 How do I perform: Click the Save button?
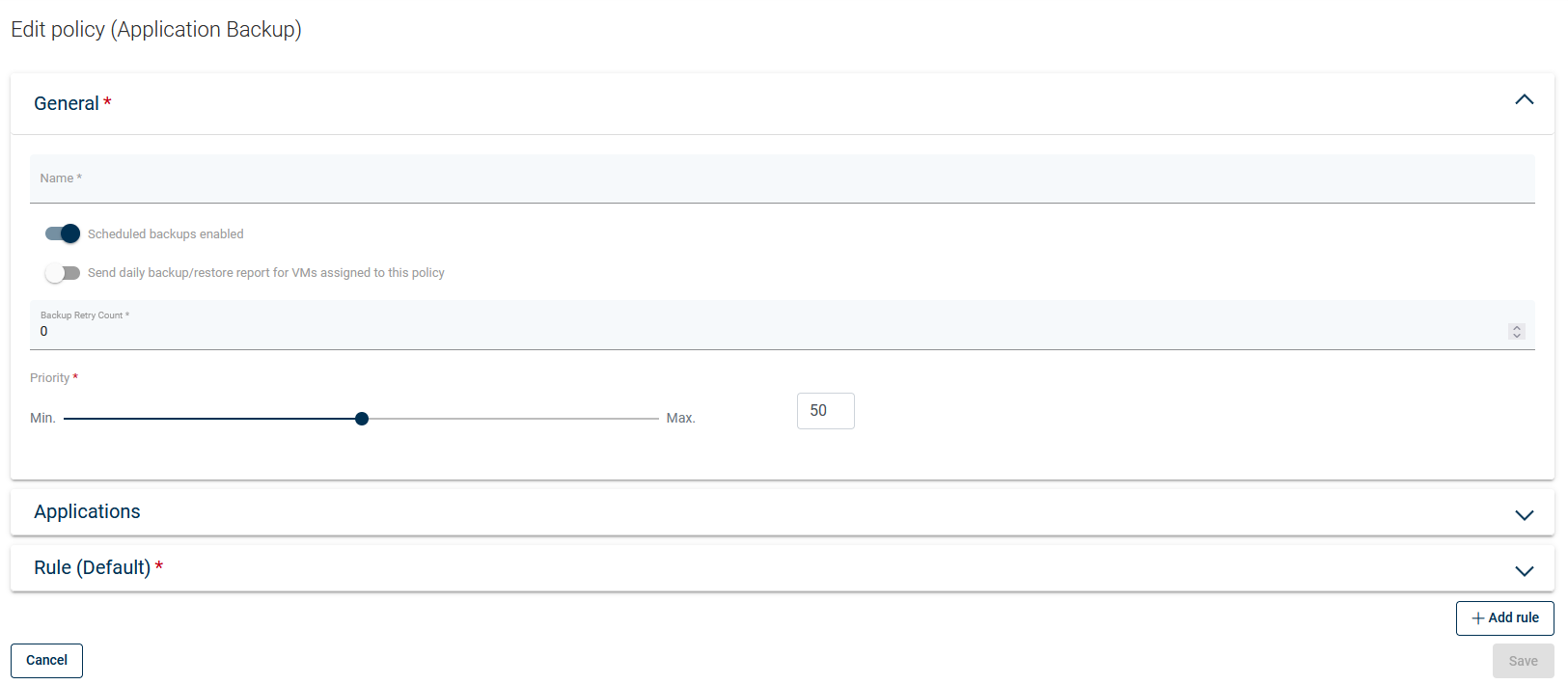tap(1523, 661)
